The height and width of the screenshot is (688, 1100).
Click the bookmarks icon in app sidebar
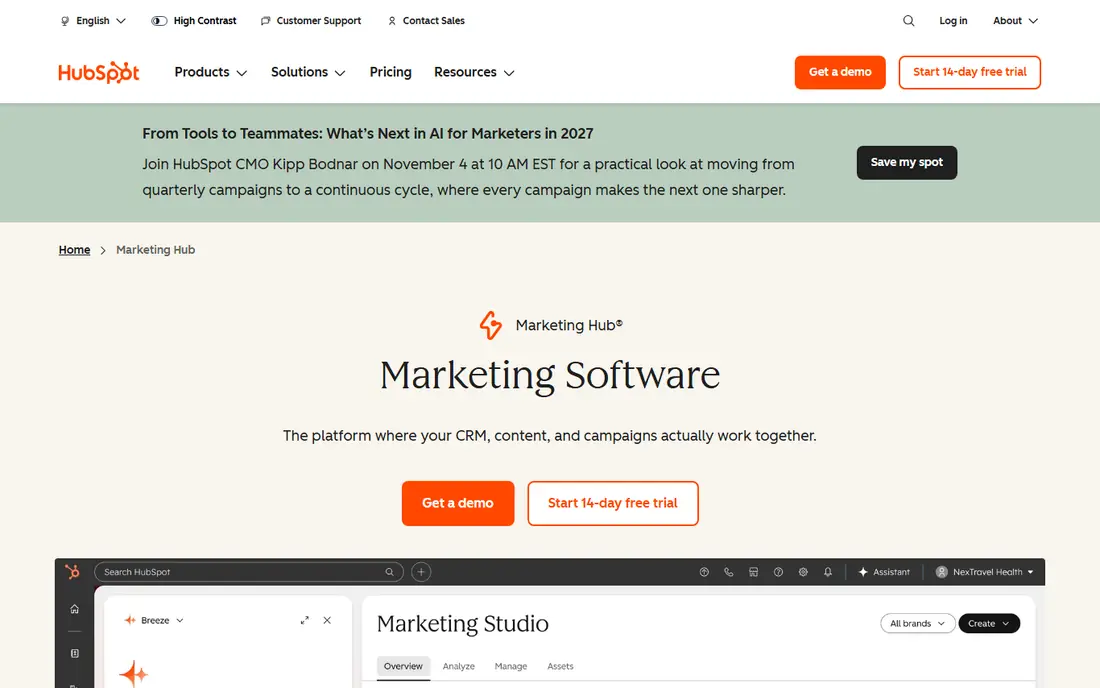(x=74, y=653)
